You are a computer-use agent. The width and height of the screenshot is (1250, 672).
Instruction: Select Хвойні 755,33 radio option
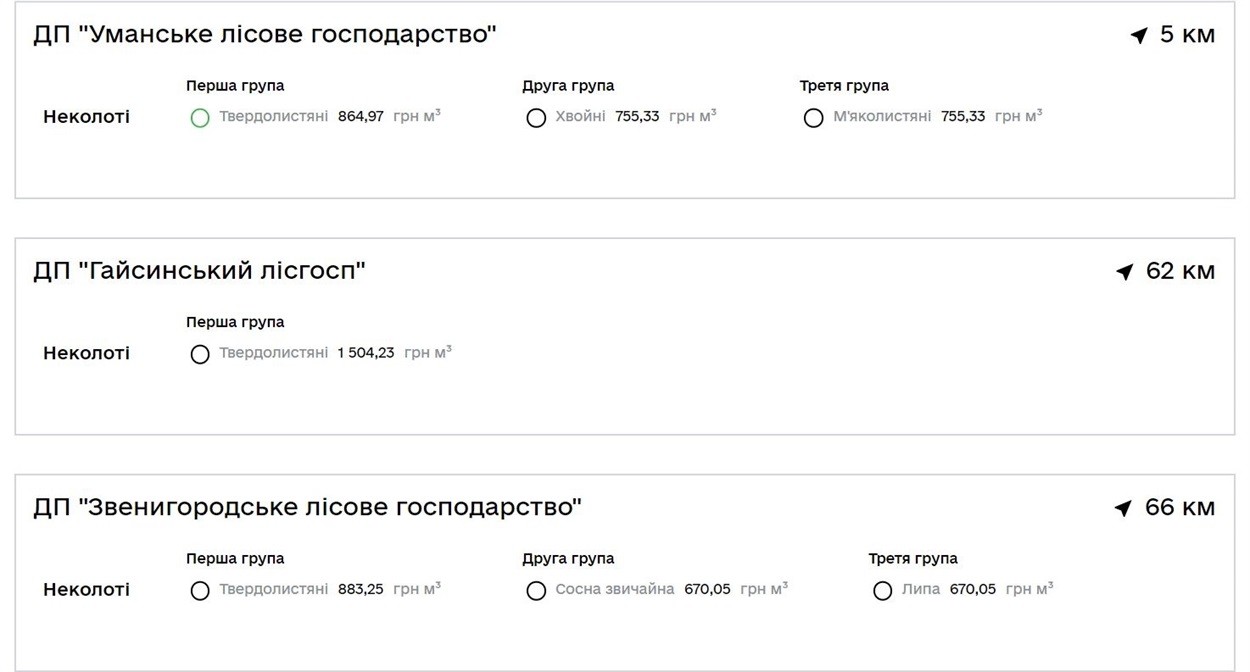tap(536, 118)
